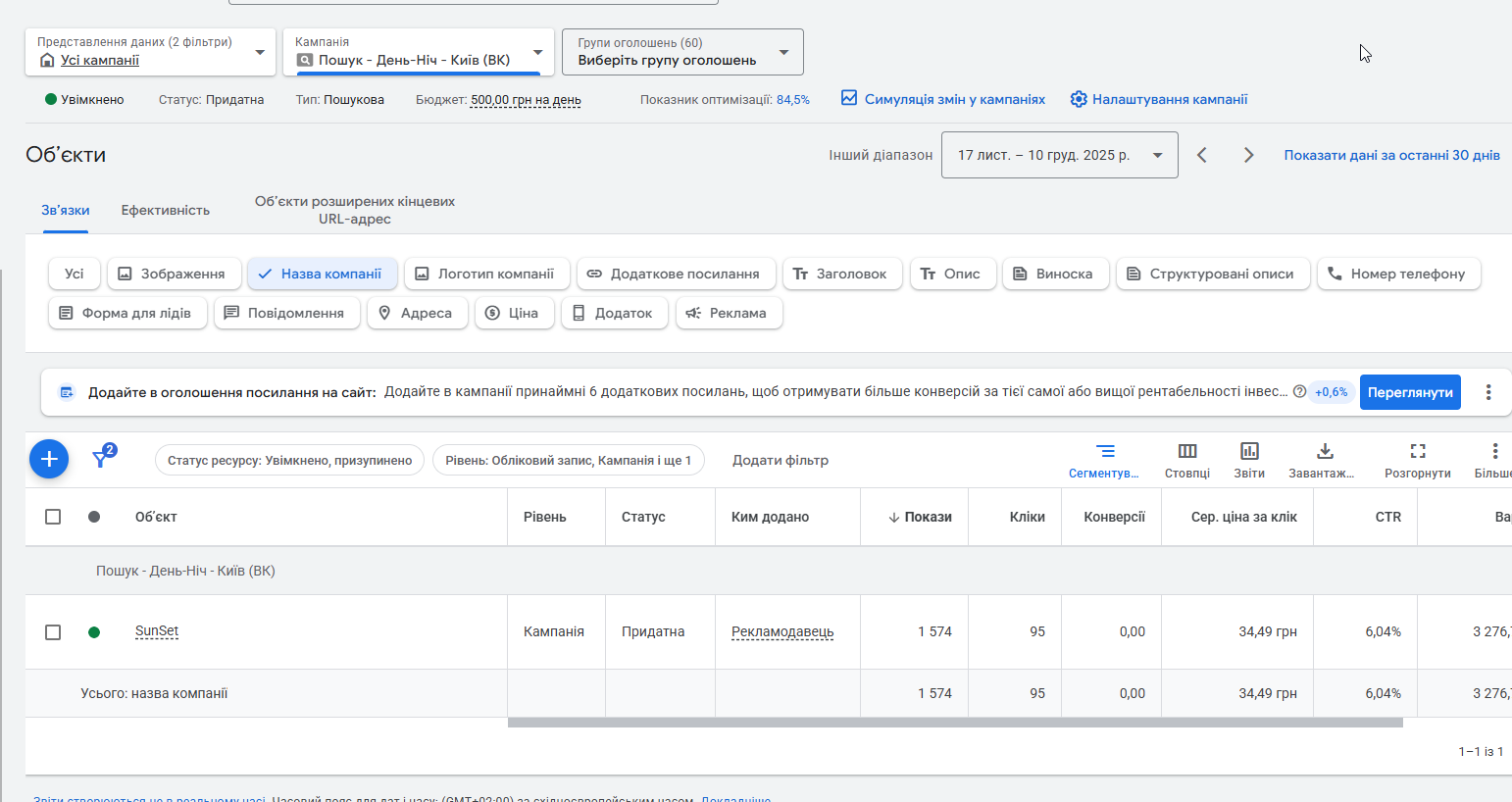This screenshot has width=1512, height=802.
Task: Sort by the CTR column header
Action: pyautogui.click(x=1388, y=517)
